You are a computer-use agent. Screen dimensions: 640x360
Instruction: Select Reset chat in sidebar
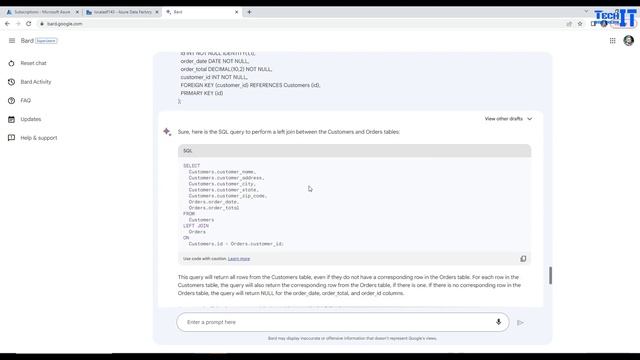(33, 63)
